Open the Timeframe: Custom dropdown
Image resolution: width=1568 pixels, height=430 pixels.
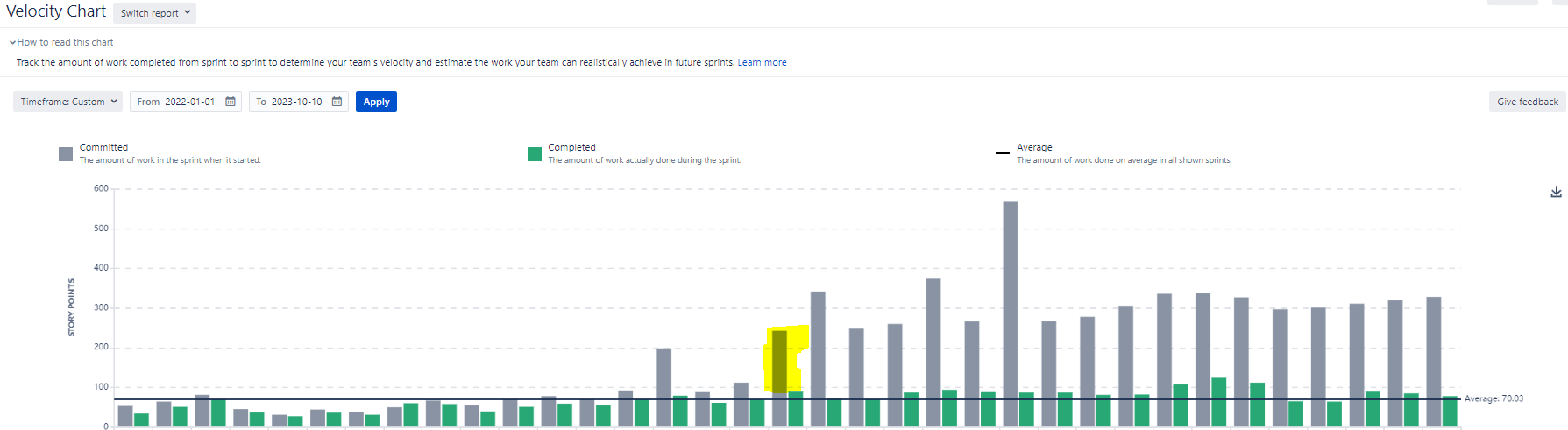pyautogui.click(x=68, y=102)
